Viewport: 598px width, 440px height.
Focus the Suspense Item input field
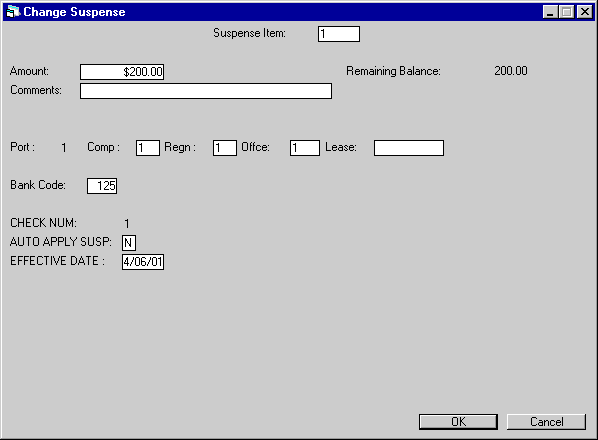tap(339, 34)
